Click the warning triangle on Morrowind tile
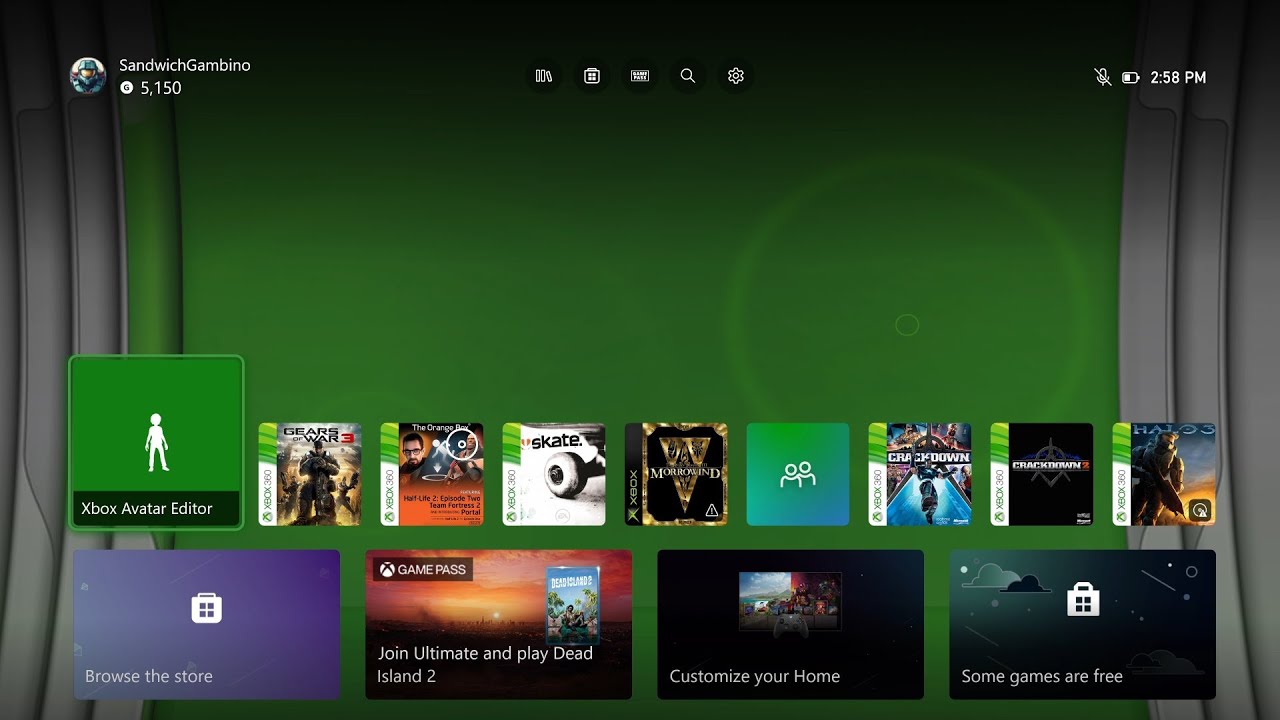The image size is (1280, 720). 712,510
